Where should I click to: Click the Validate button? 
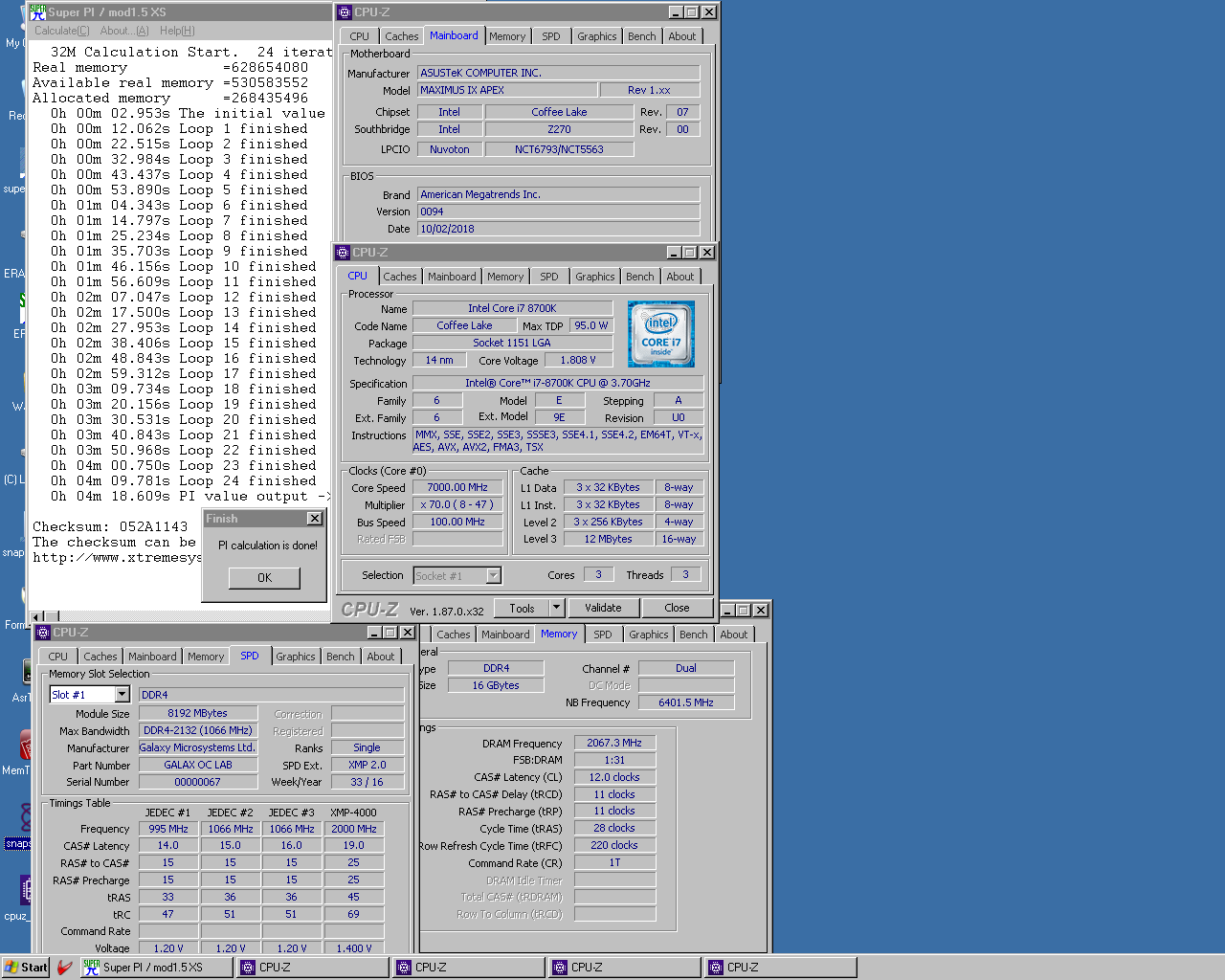pyautogui.click(x=603, y=608)
